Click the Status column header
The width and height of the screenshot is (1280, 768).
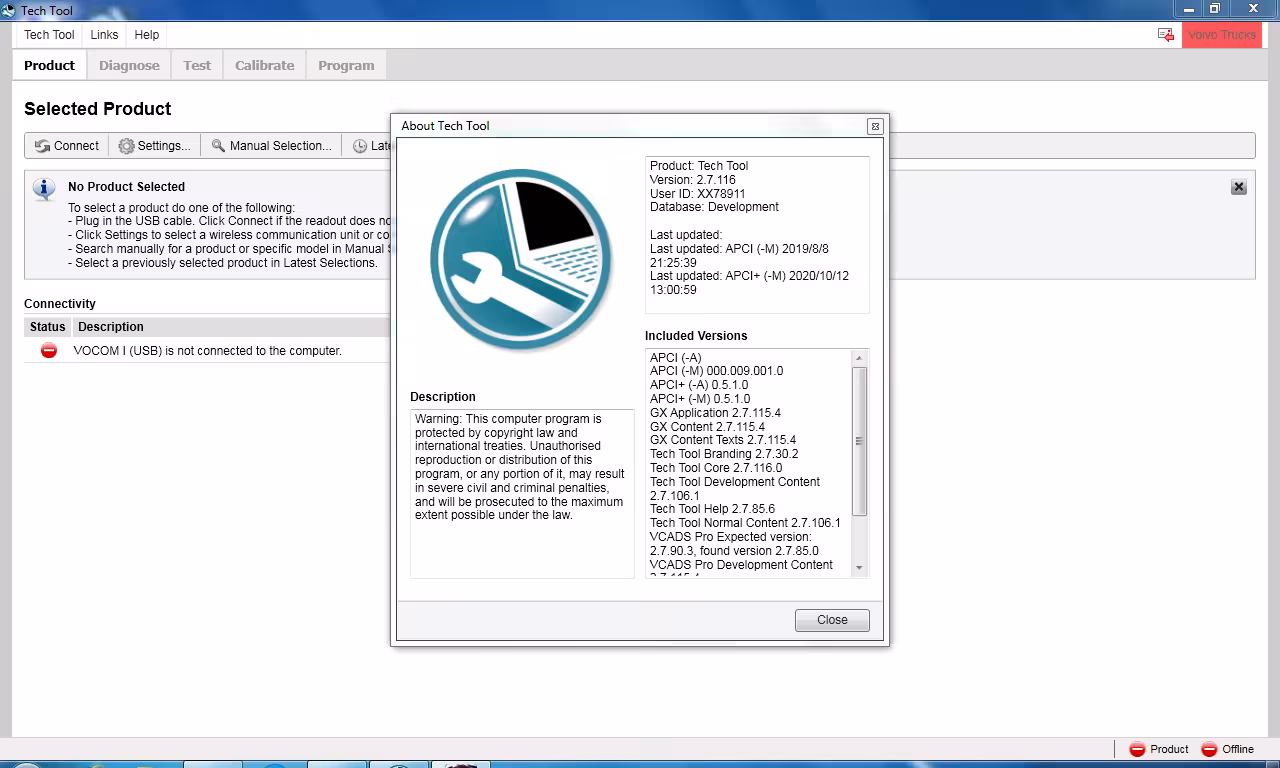tap(47, 327)
